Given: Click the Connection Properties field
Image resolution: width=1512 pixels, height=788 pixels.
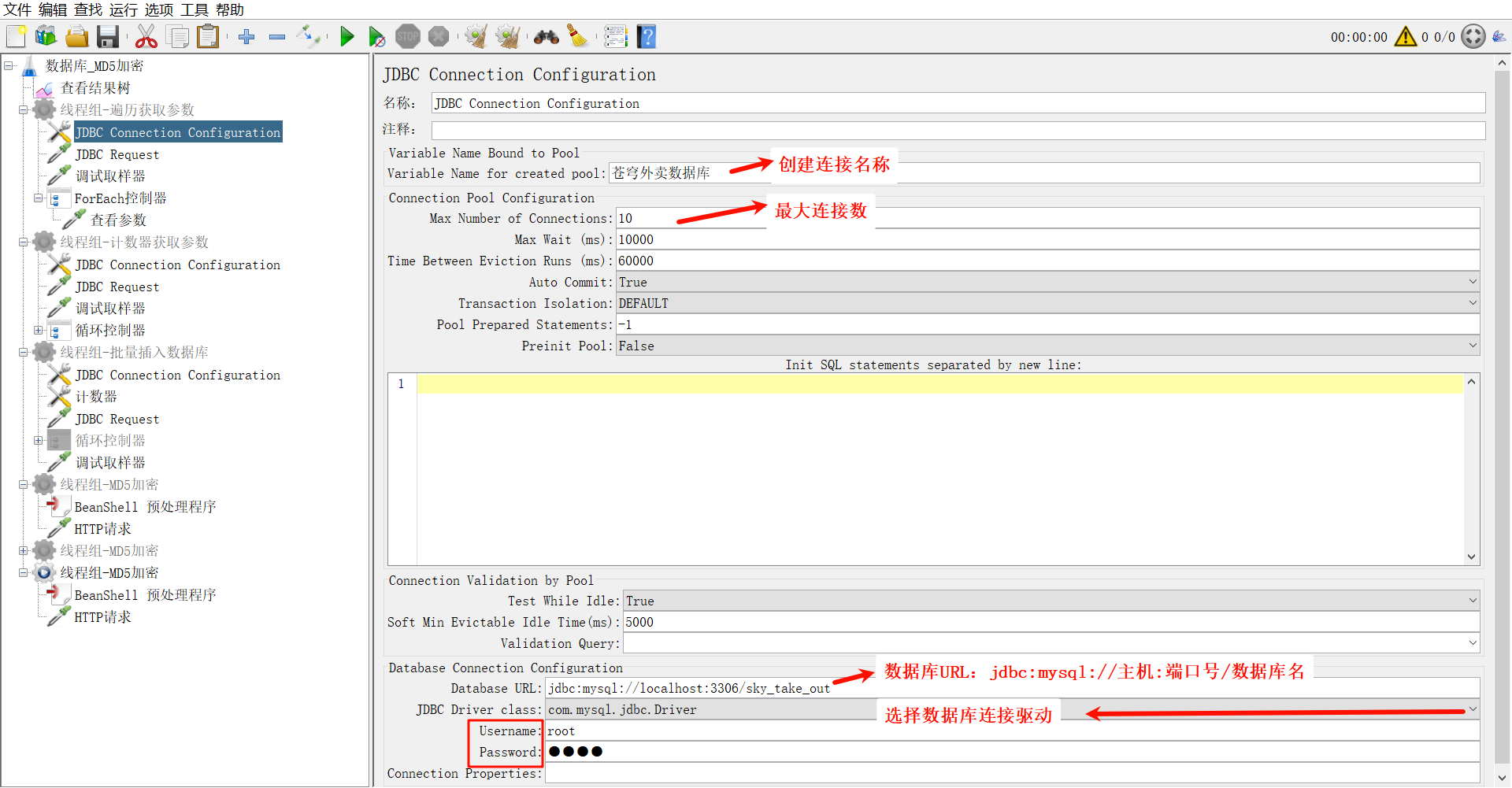Looking at the screenshot, I should [x=1012, y=773].
